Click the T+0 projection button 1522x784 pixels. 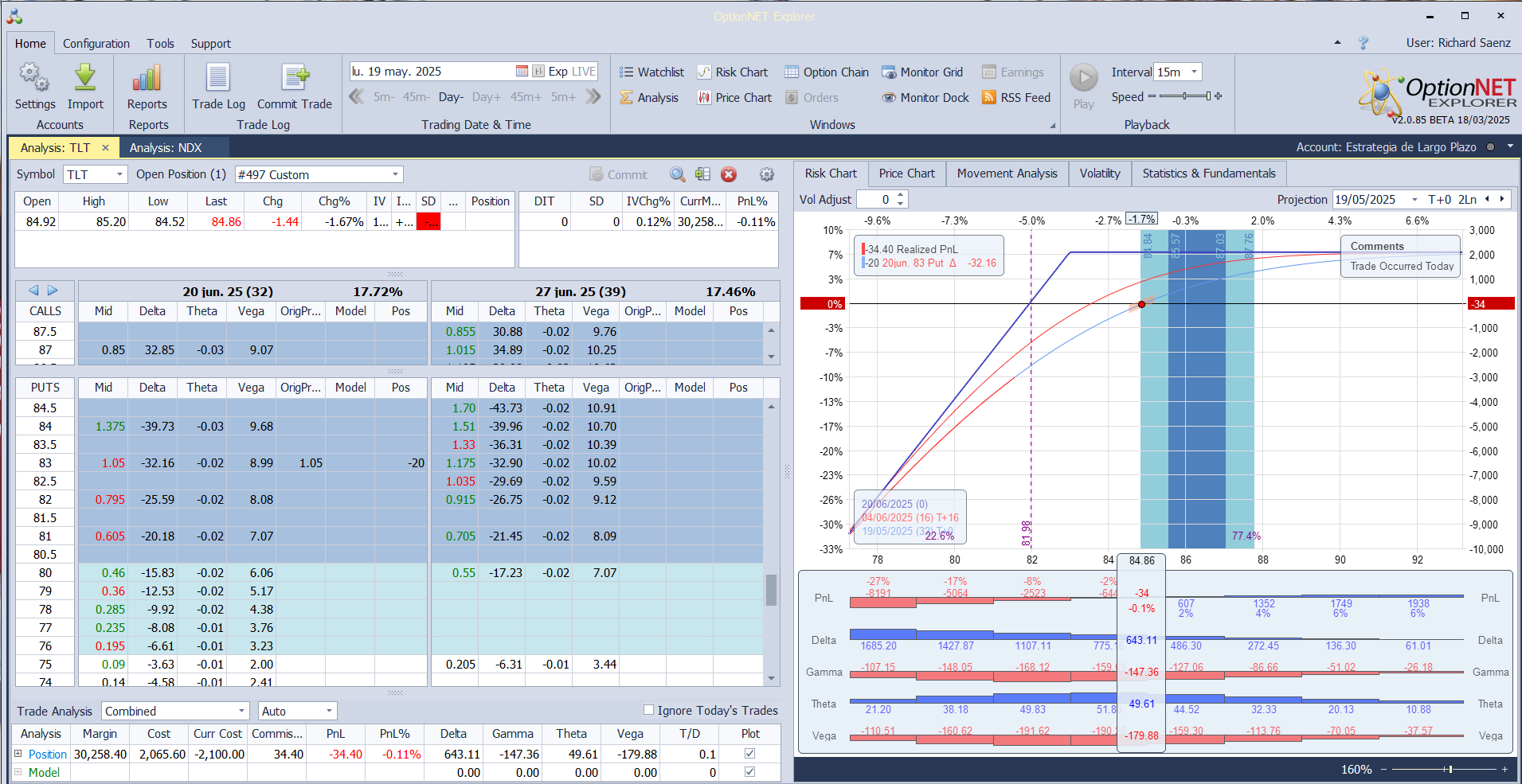[x=1440, y=199]
